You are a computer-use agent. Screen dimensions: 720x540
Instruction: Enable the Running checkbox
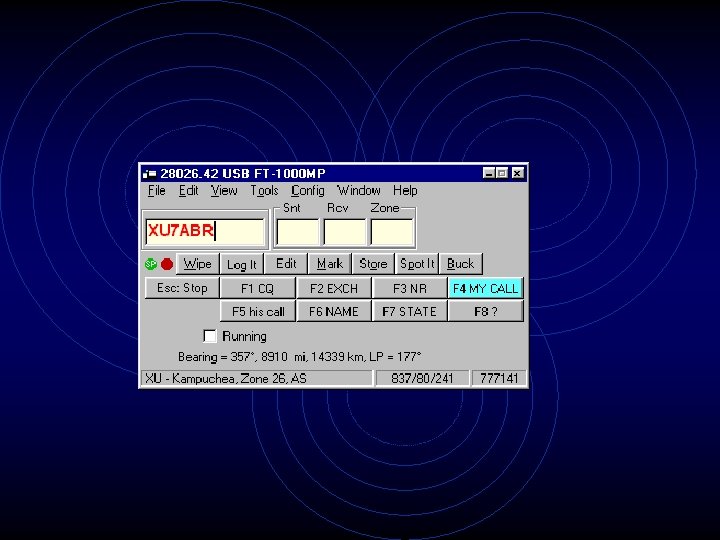(x=210, y=336)
